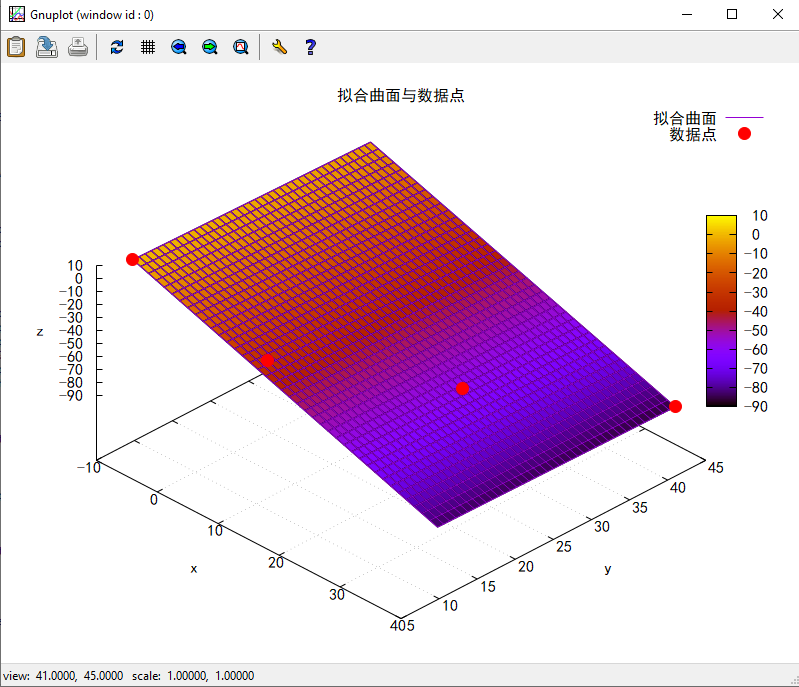Screen dimensions: 799x687
Task: Apply next zoom settings icon
Action: 210,47
